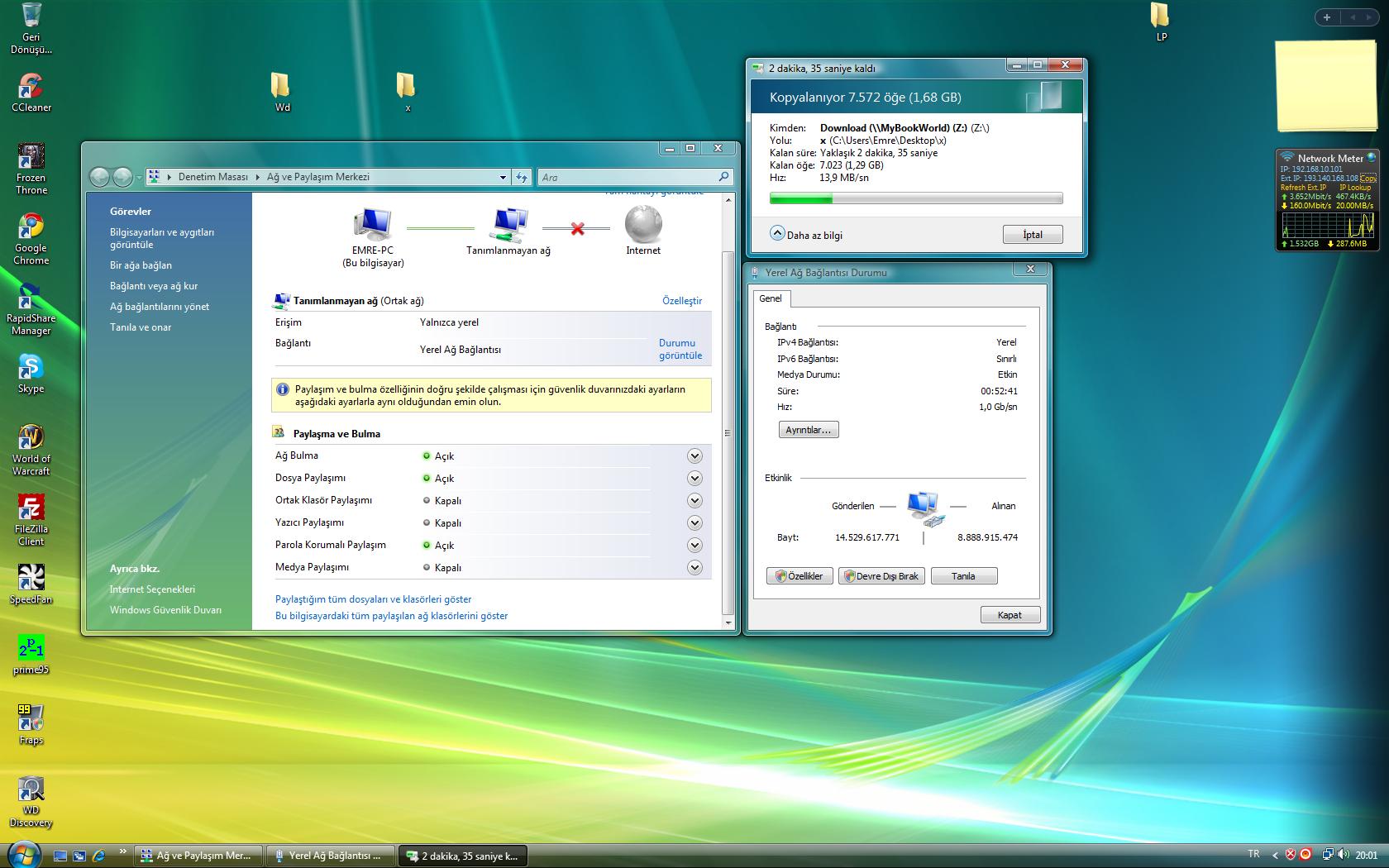Open the address bar history dropdown
1389x868 pixels.
click(503, 177)
